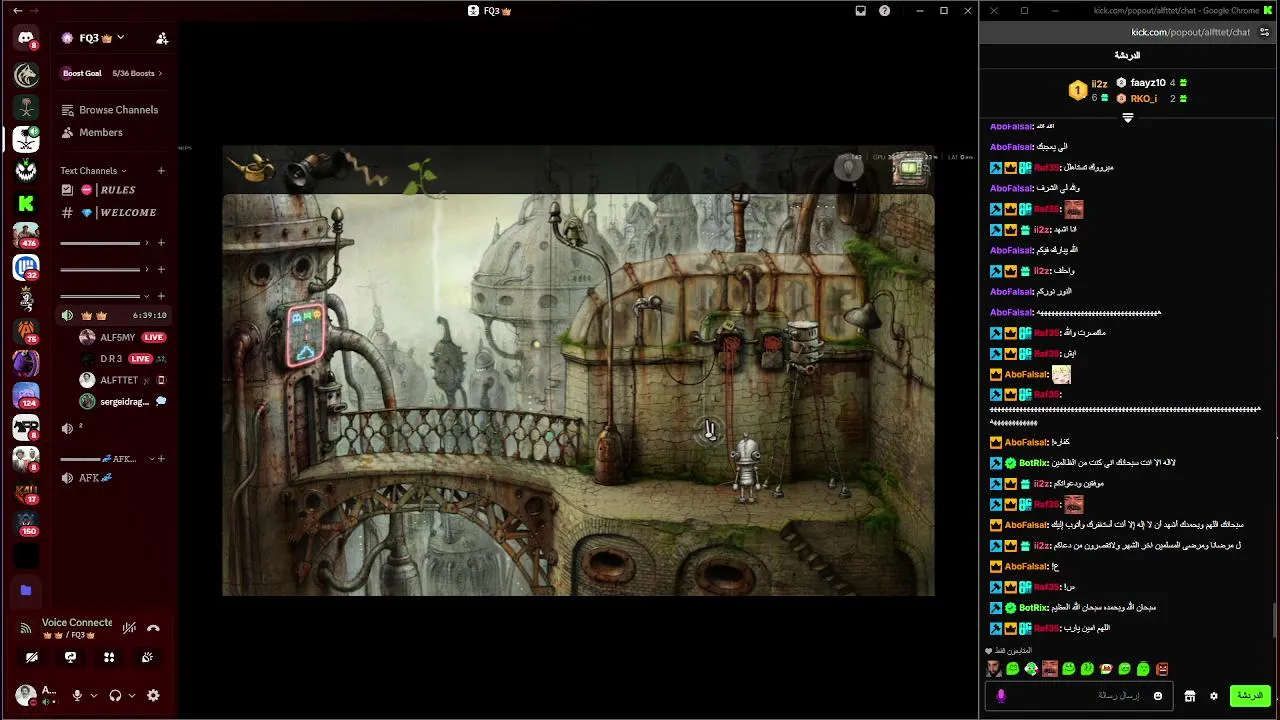Collapse the Text Channels category
Screen dimensions: 1280x720
[94, 171]
